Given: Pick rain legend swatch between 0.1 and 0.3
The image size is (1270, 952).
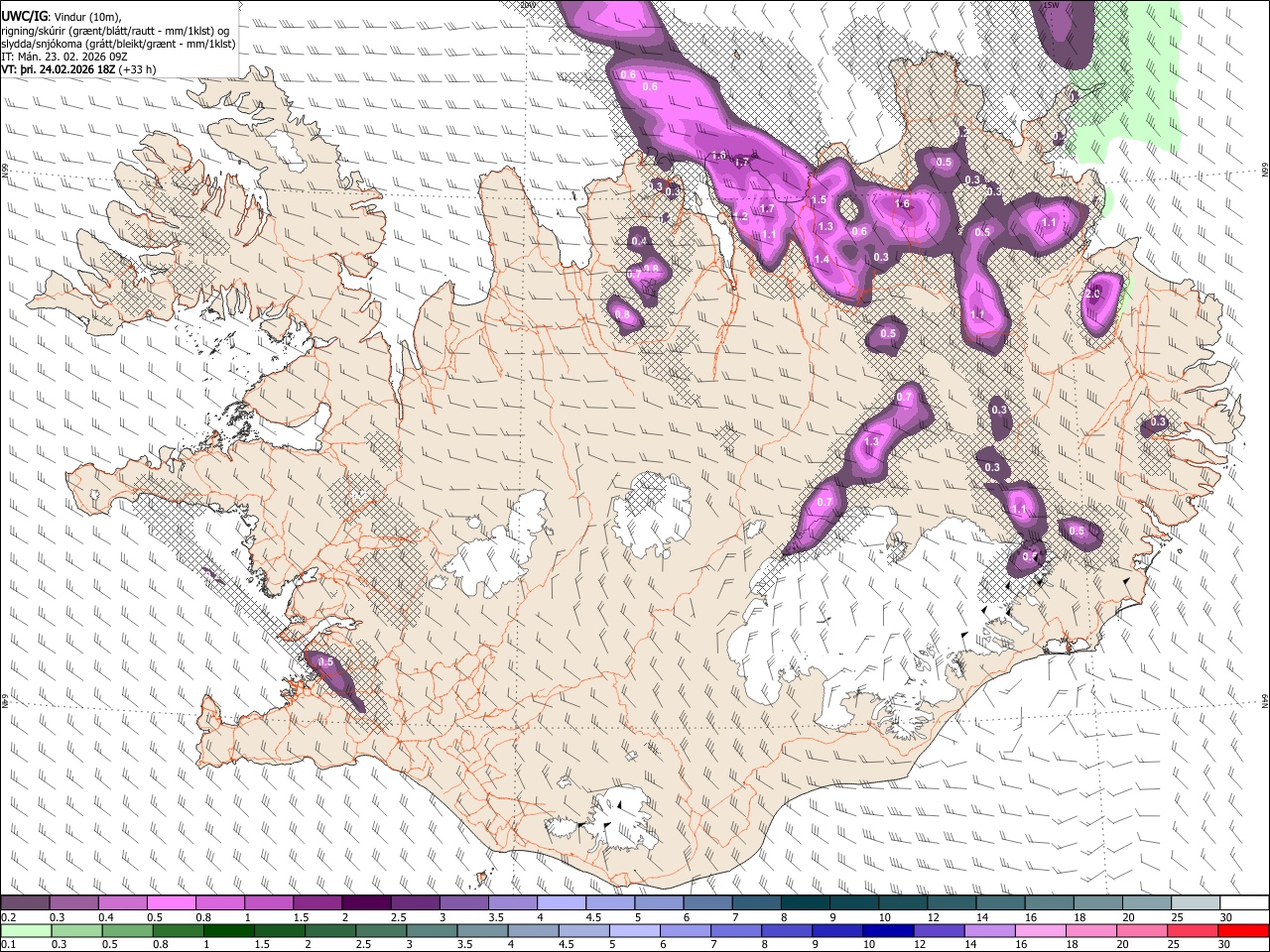Looking at the screenshot, I should (x=25, y=930).
